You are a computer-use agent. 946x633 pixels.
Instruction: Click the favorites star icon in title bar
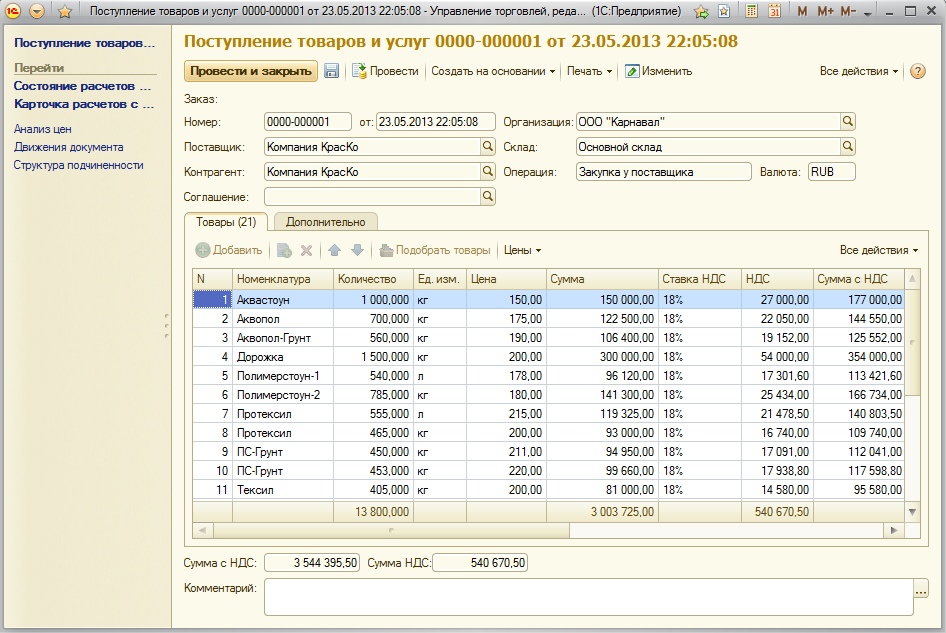coord(65,11)
